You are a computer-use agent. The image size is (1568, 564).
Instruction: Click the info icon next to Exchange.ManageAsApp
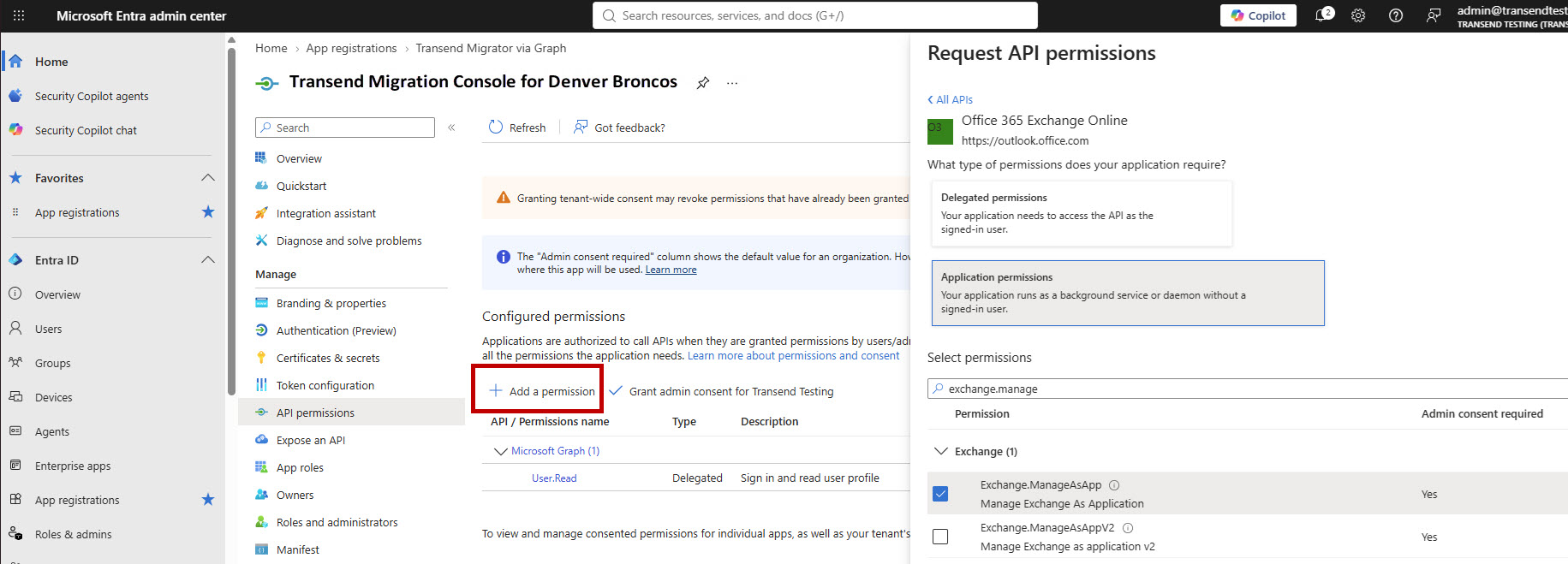click(1114, 485)
